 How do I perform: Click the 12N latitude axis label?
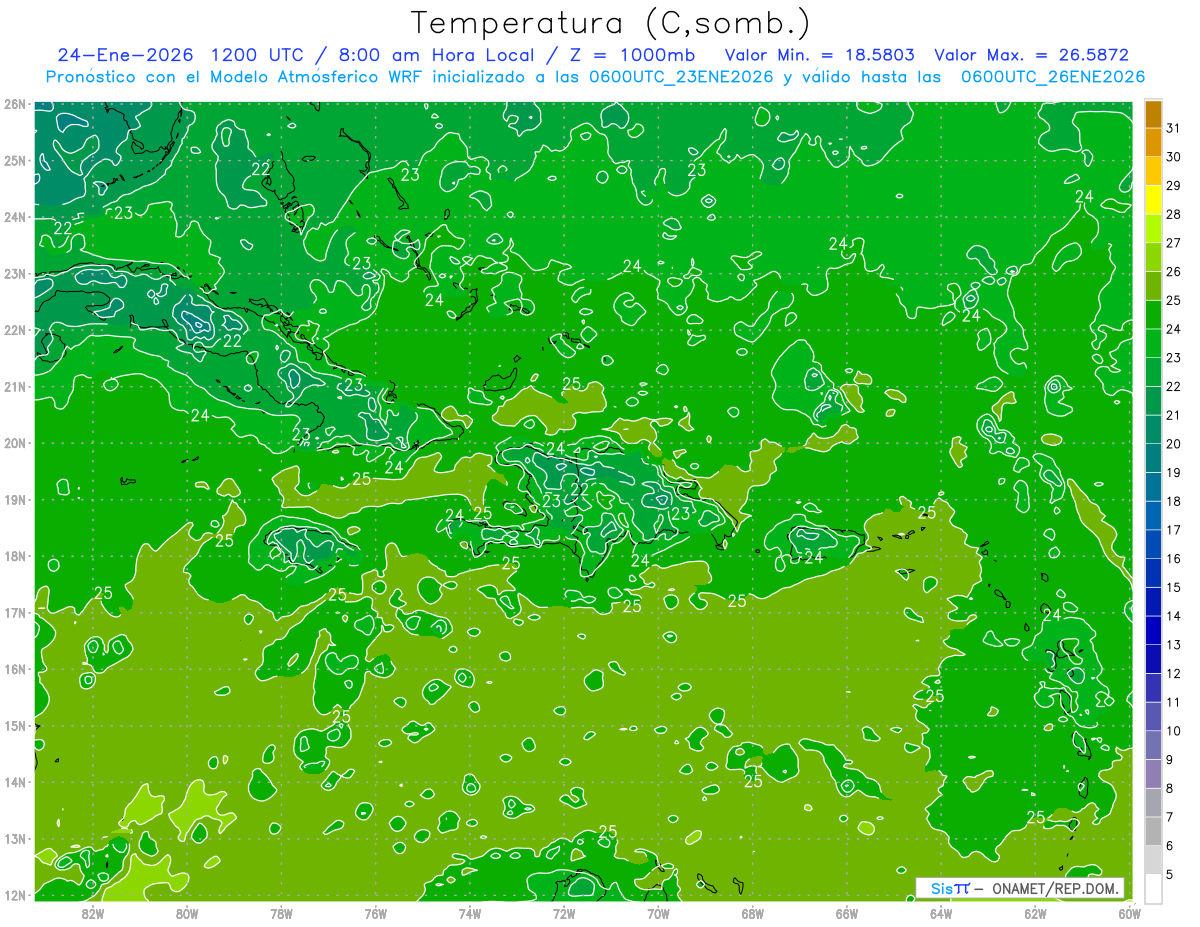pyautogui.click(x=14, y=895)
